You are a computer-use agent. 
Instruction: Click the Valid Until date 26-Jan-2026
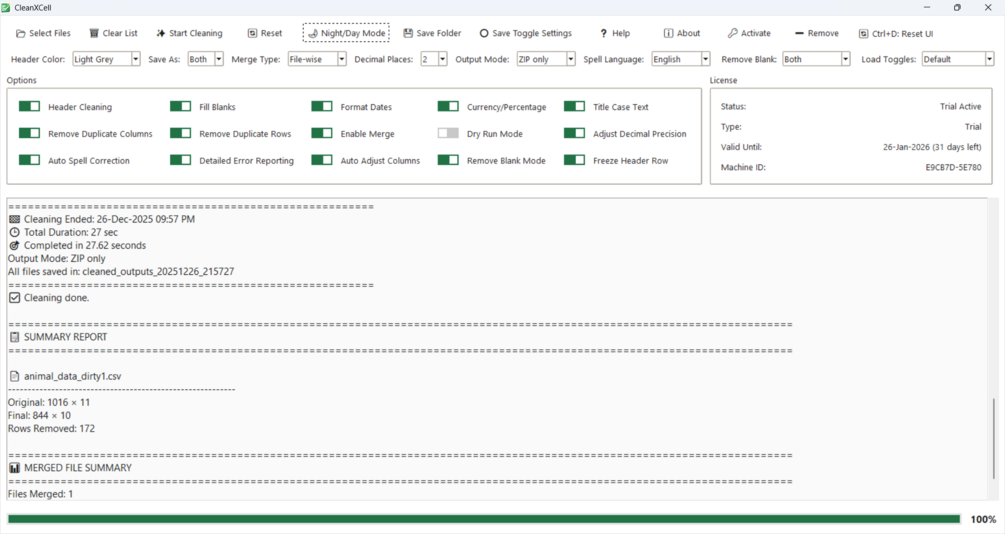[906, 147]
